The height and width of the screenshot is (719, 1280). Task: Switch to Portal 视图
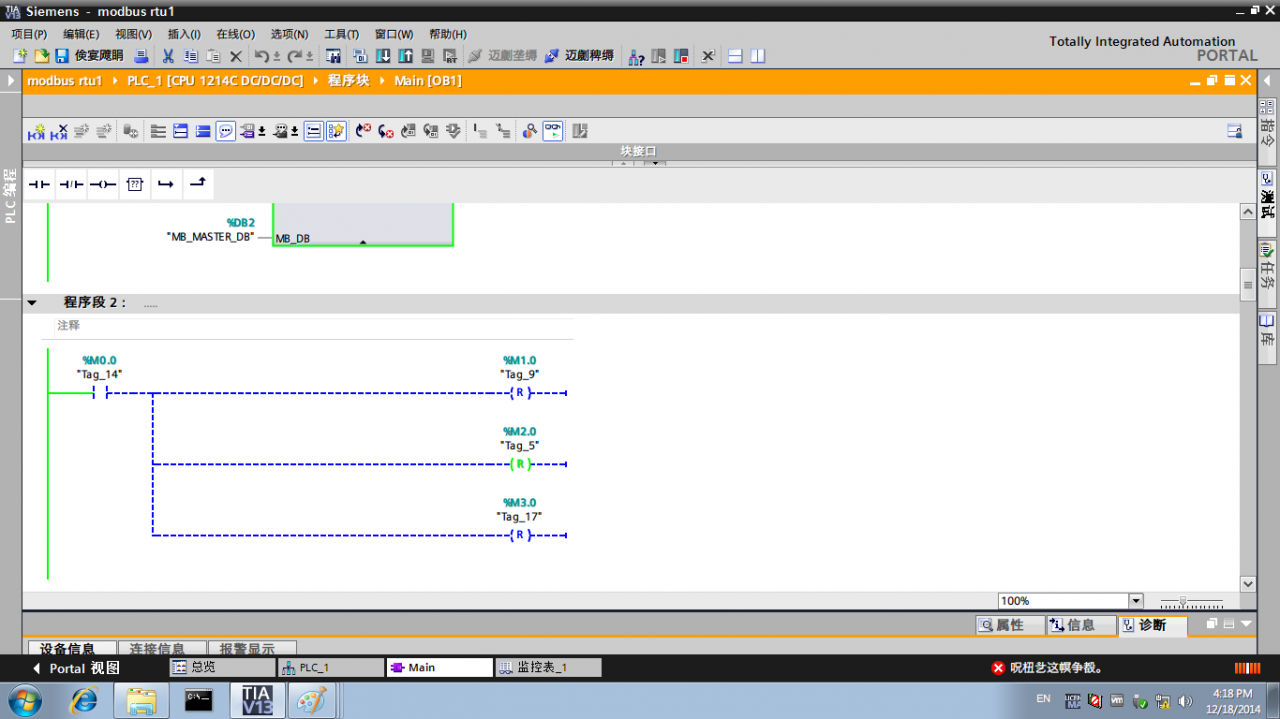click(77, 668)
